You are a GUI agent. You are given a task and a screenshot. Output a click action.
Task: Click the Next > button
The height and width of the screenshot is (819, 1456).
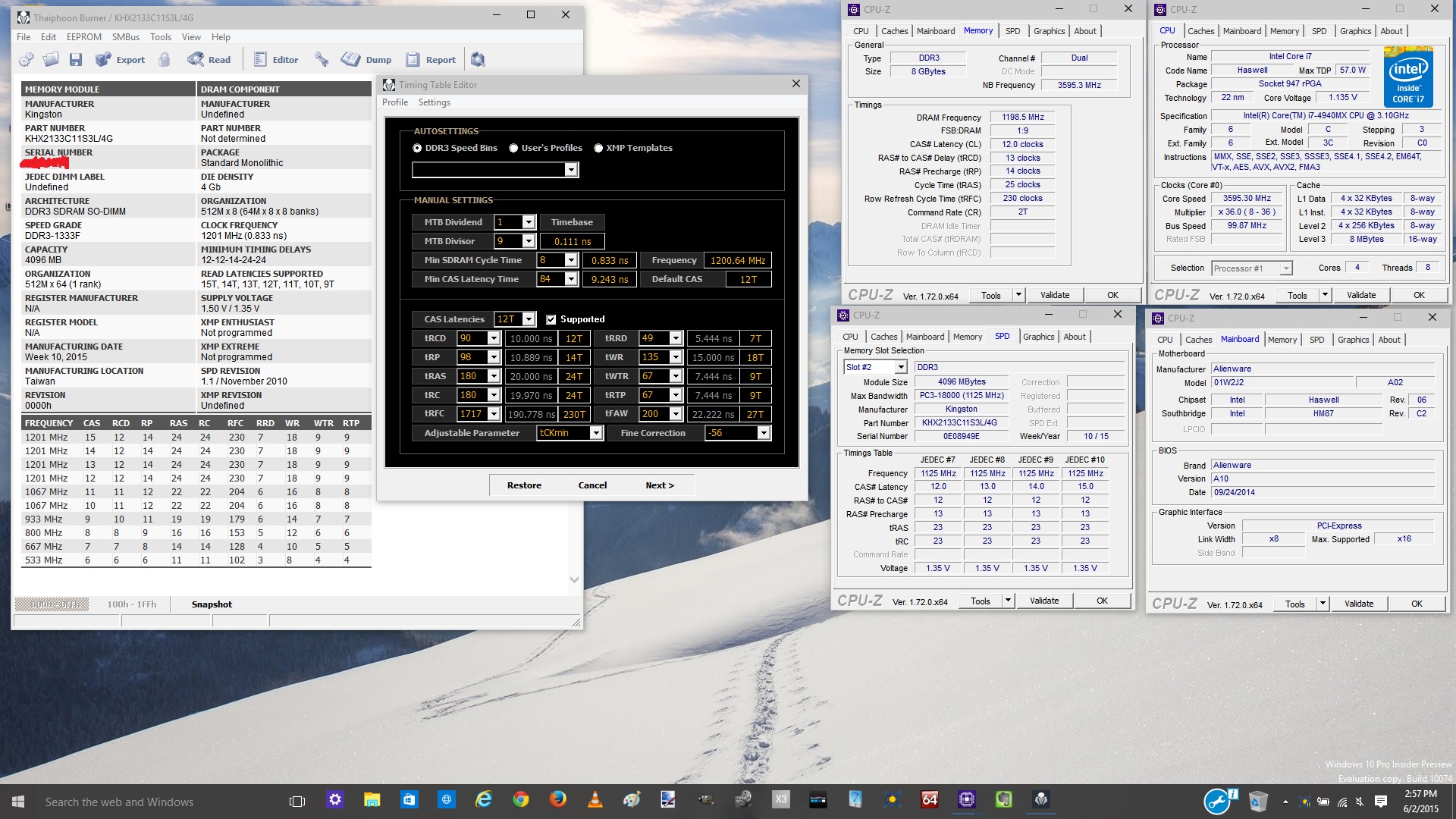pyautogui.click(x=660, y=485)
